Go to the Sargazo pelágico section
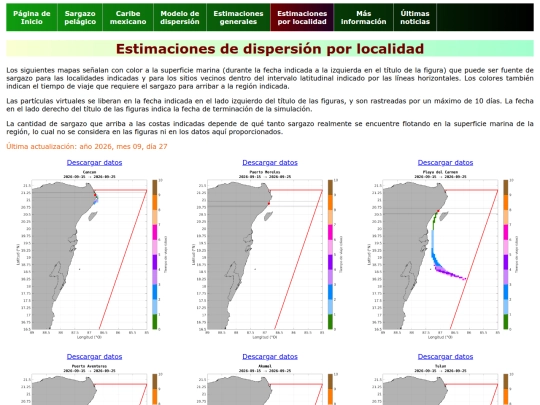The width and height of the screenshot is (540, 405). tap(80, 18)
